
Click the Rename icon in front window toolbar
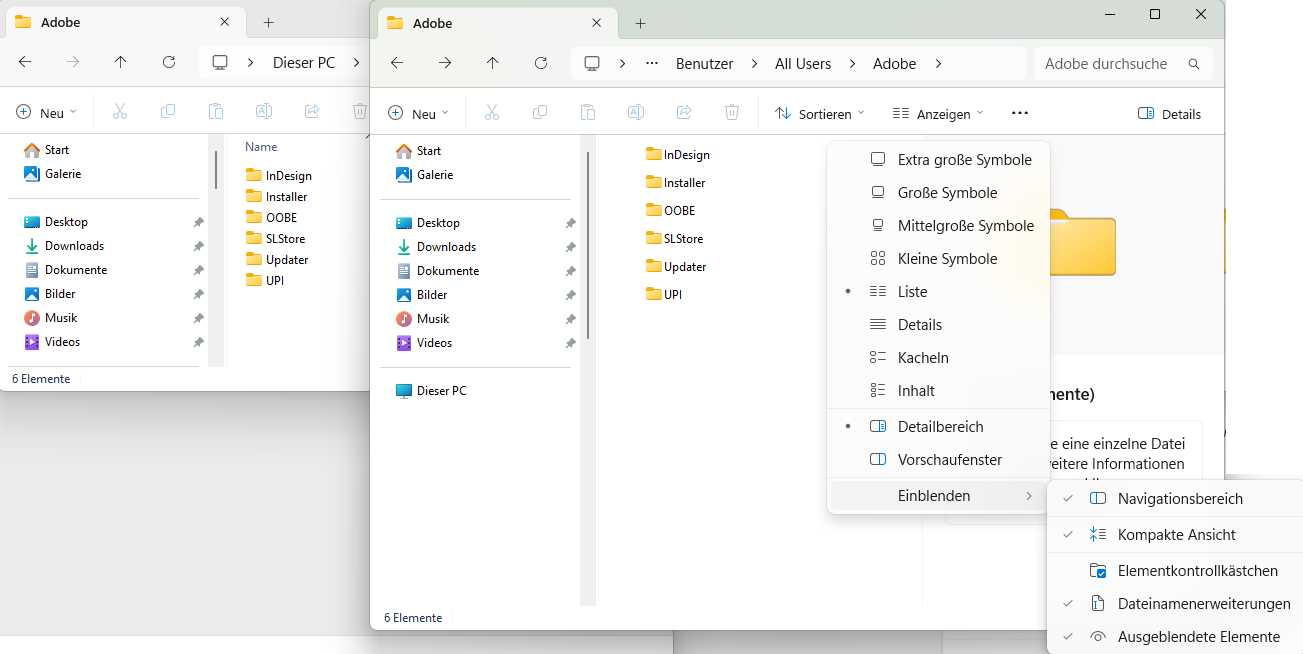pos(636,113)
